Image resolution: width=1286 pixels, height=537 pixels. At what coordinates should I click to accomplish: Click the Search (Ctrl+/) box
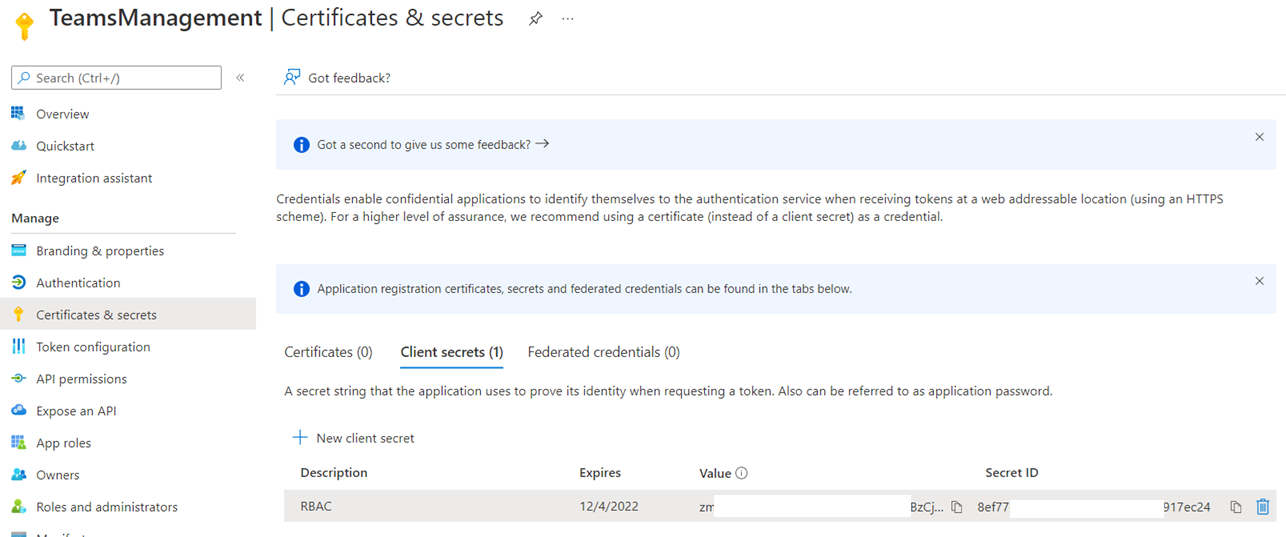(x=116, y=78)
